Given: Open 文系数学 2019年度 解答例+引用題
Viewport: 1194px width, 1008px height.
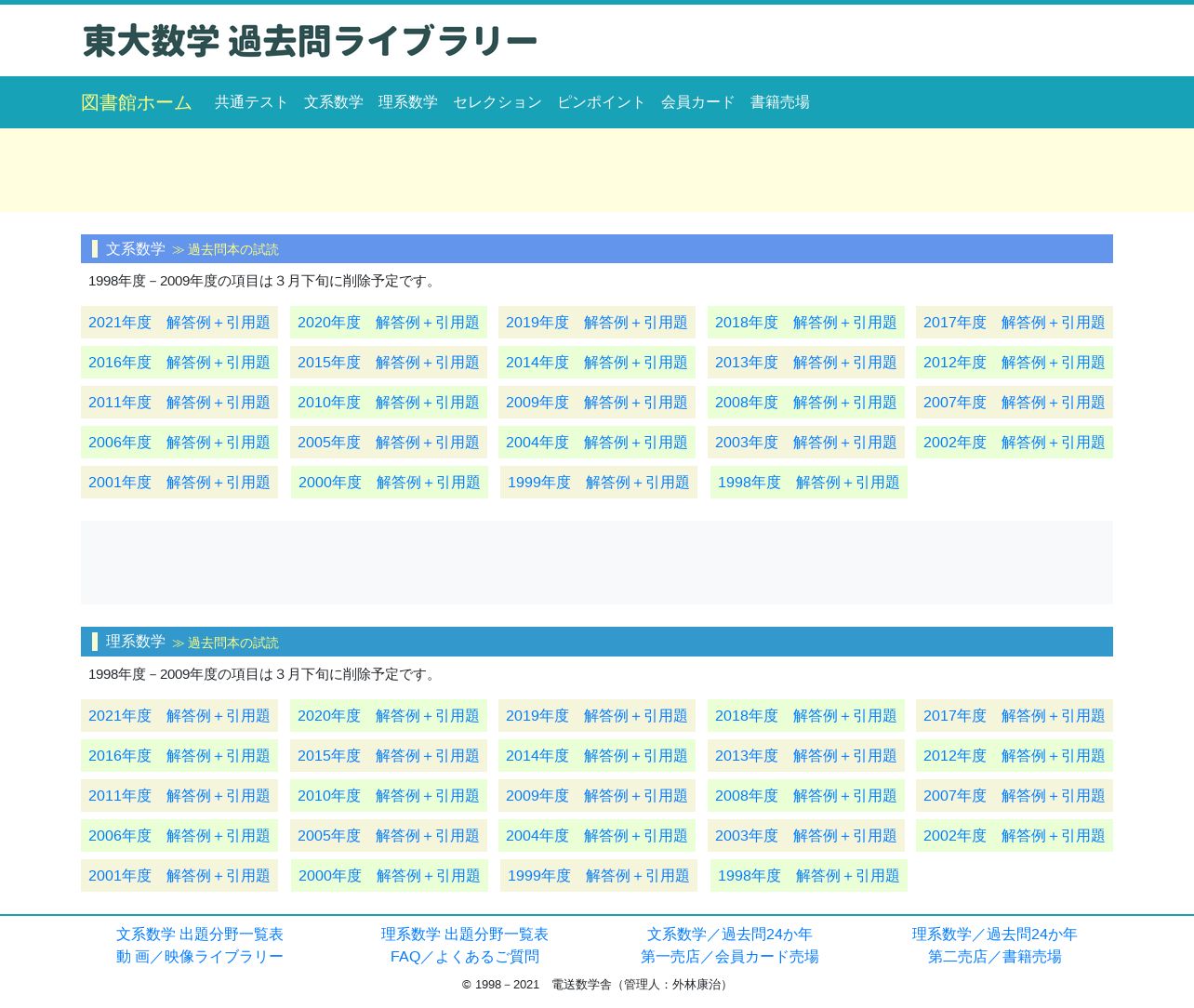Looking at the screenshot, I should tap(597, 323).
